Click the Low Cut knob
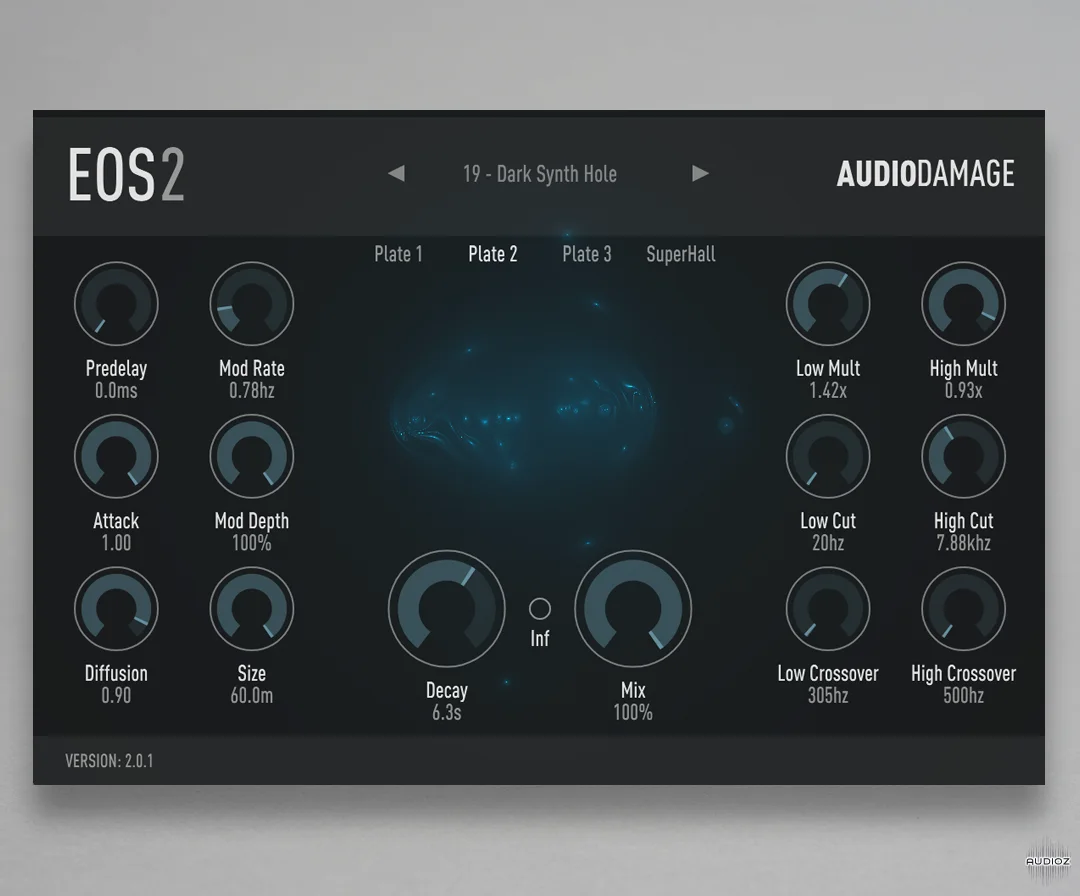1080x896 pixels. [x=828, y=457]
